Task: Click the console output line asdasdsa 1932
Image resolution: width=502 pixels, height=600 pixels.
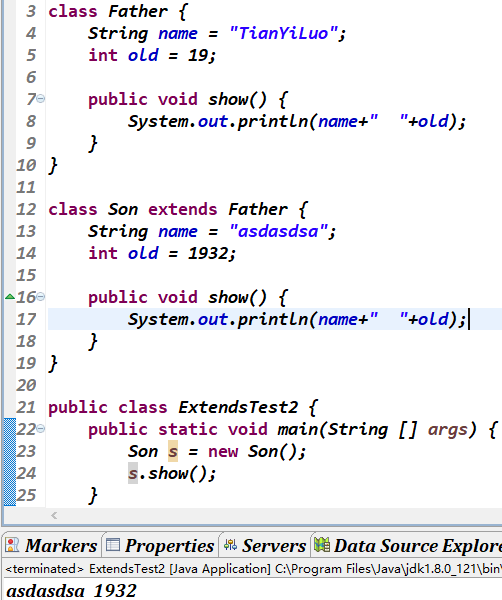Action: point(72,590)
